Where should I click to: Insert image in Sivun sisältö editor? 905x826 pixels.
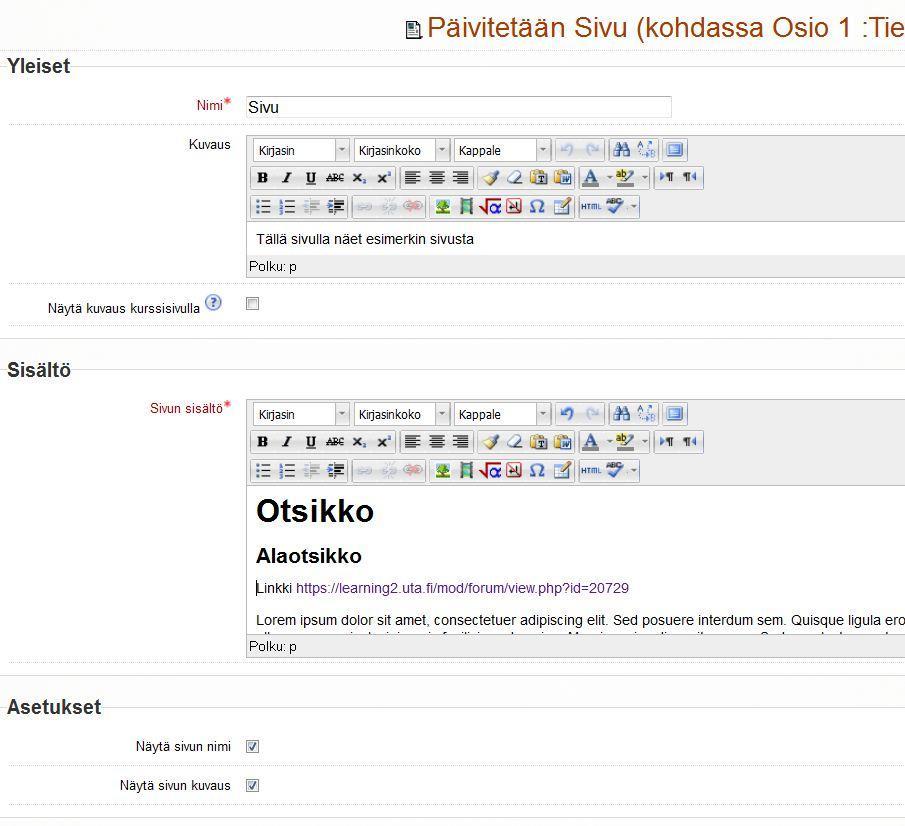point(443,470)
